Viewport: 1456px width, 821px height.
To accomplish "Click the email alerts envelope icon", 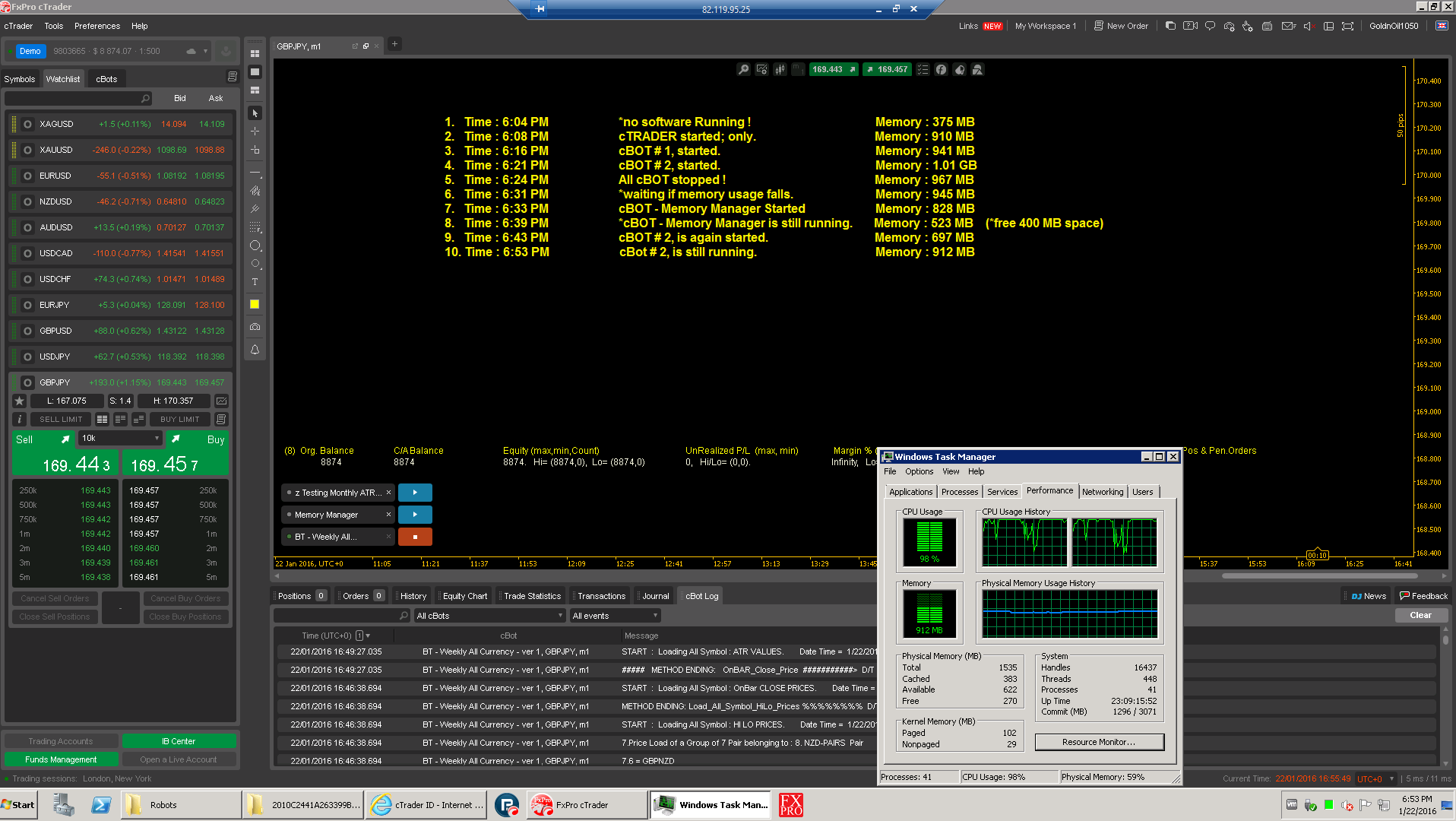I will [x=1288, y=26].
